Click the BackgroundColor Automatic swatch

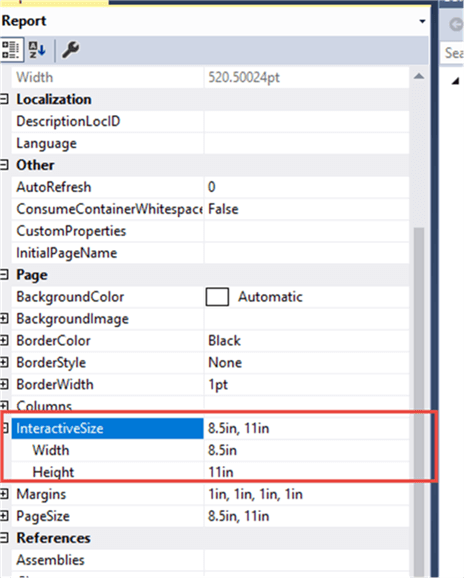[217, 297]
